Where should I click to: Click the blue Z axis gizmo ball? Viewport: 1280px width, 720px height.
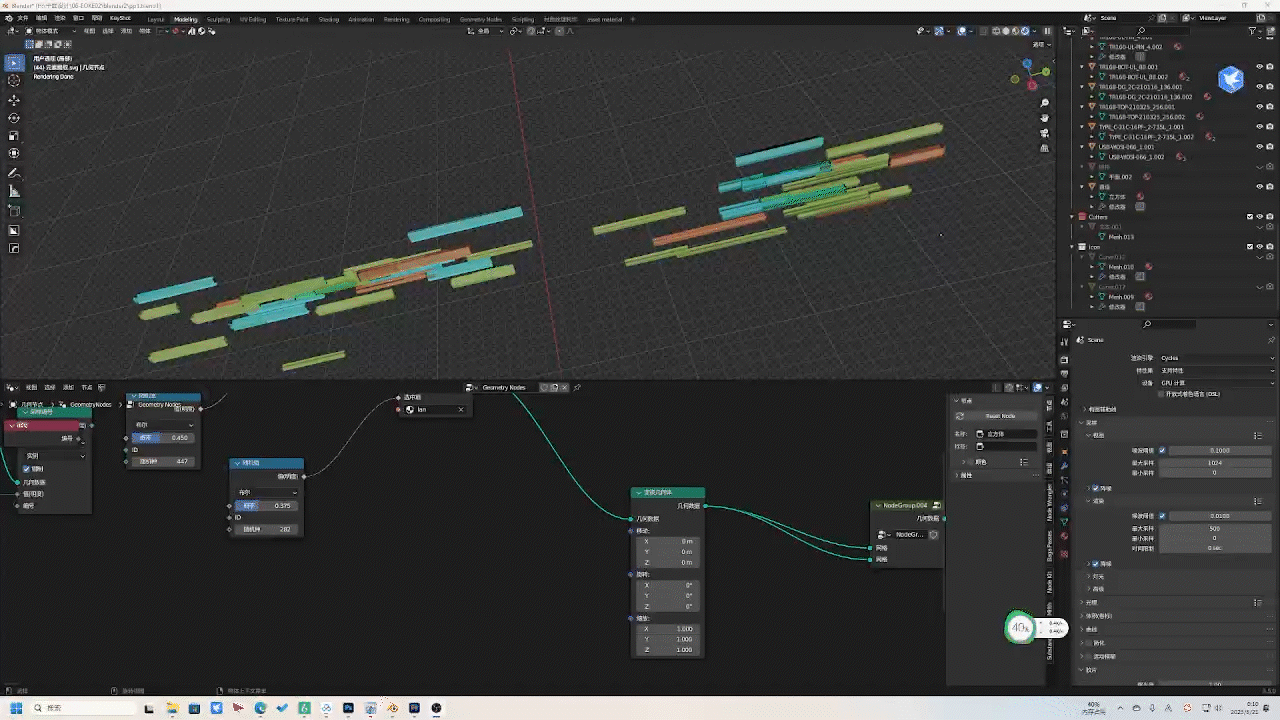click(x=1029, y=63)
